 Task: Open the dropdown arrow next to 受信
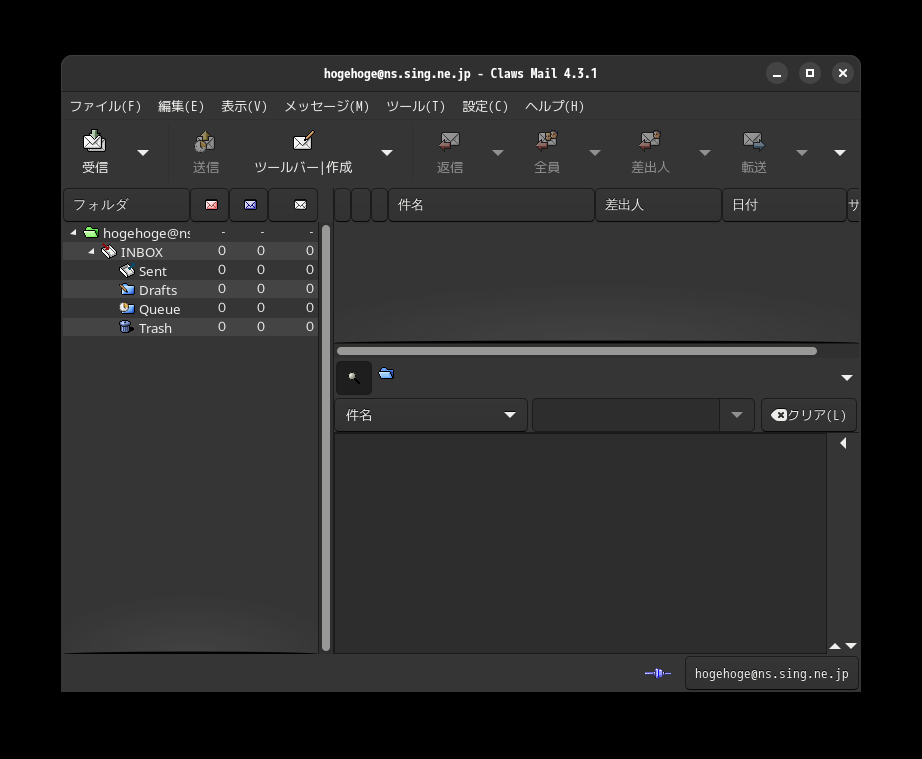point(143,153)
